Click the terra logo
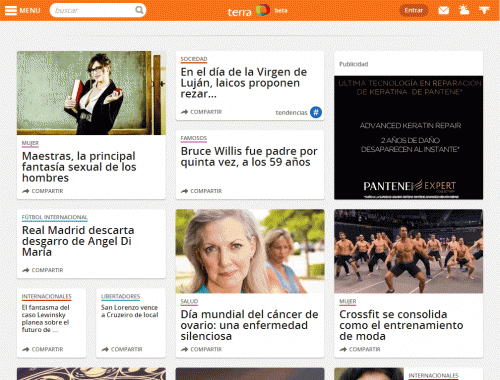 coord(249,11)
